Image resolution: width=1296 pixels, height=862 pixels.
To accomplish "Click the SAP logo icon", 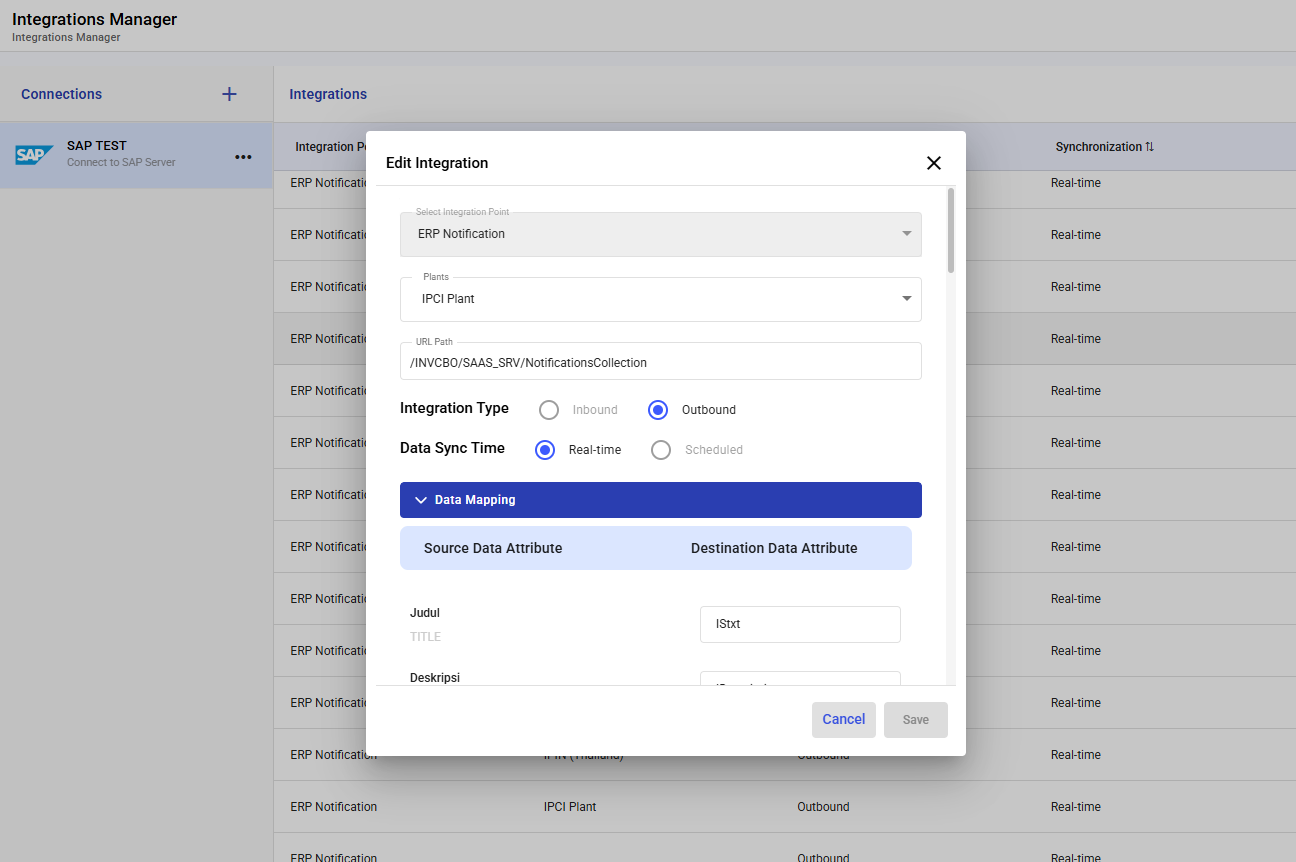I will [x=35, y=155].
